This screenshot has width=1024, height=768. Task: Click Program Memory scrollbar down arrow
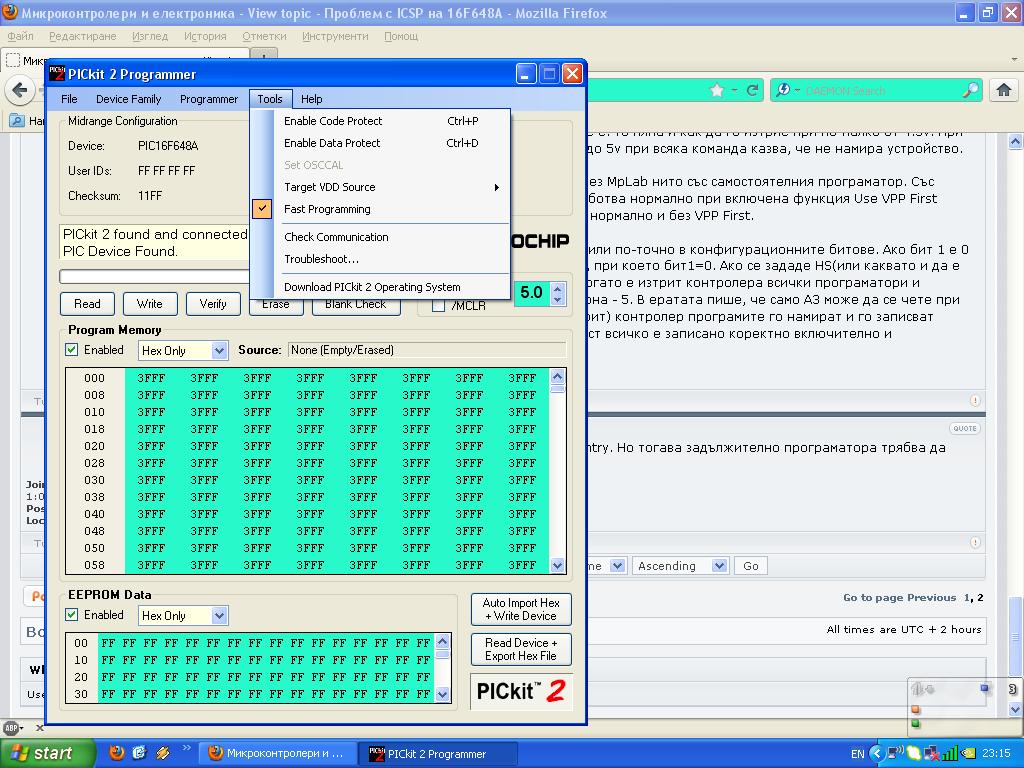[557, 566]
